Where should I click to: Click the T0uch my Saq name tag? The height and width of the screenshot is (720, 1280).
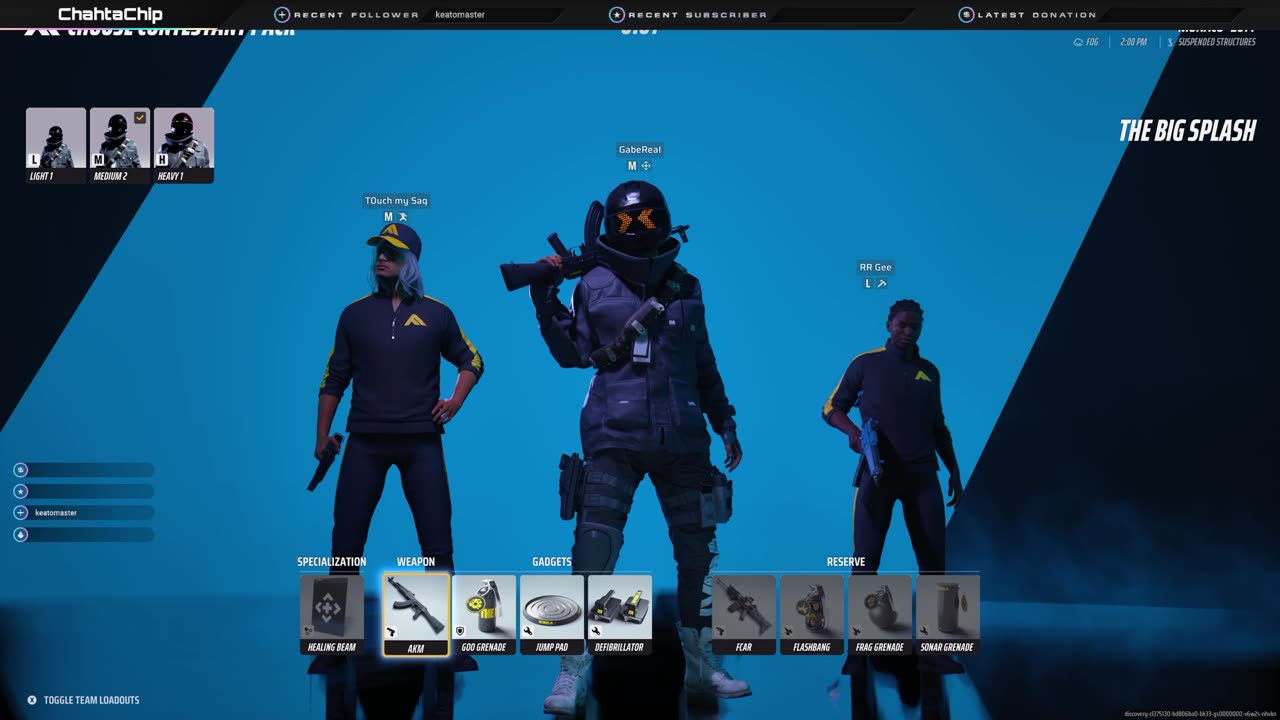pos(396,201)
